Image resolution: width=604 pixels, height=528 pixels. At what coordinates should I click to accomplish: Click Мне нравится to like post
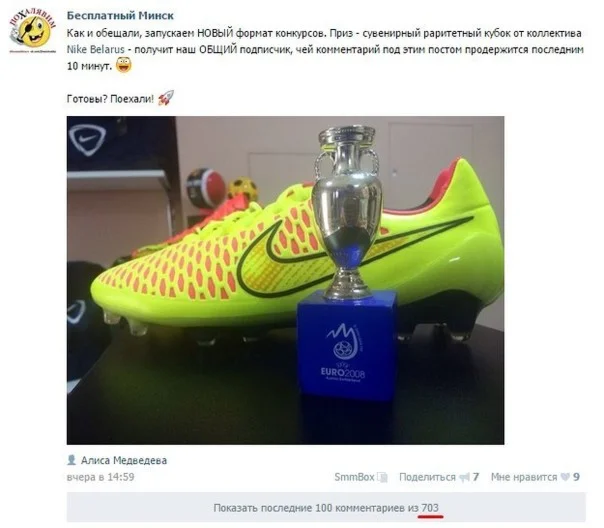coord(524,477)
